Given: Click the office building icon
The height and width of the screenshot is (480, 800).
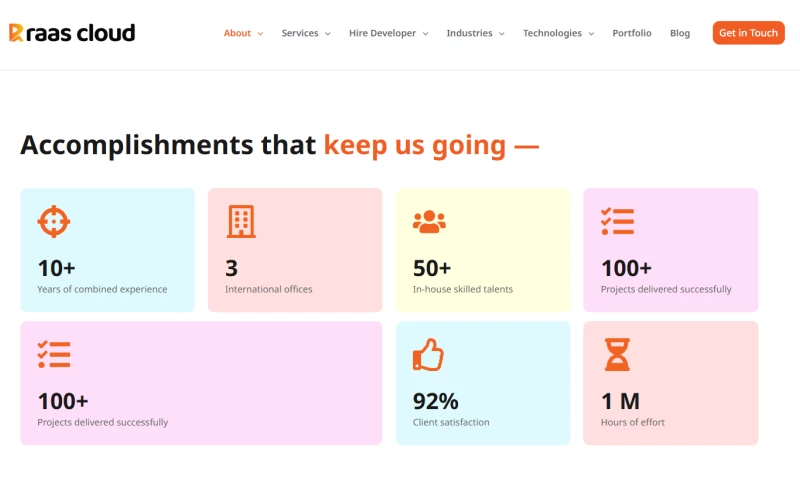Looking at the screenshot, I should click(x=241, y=221).
